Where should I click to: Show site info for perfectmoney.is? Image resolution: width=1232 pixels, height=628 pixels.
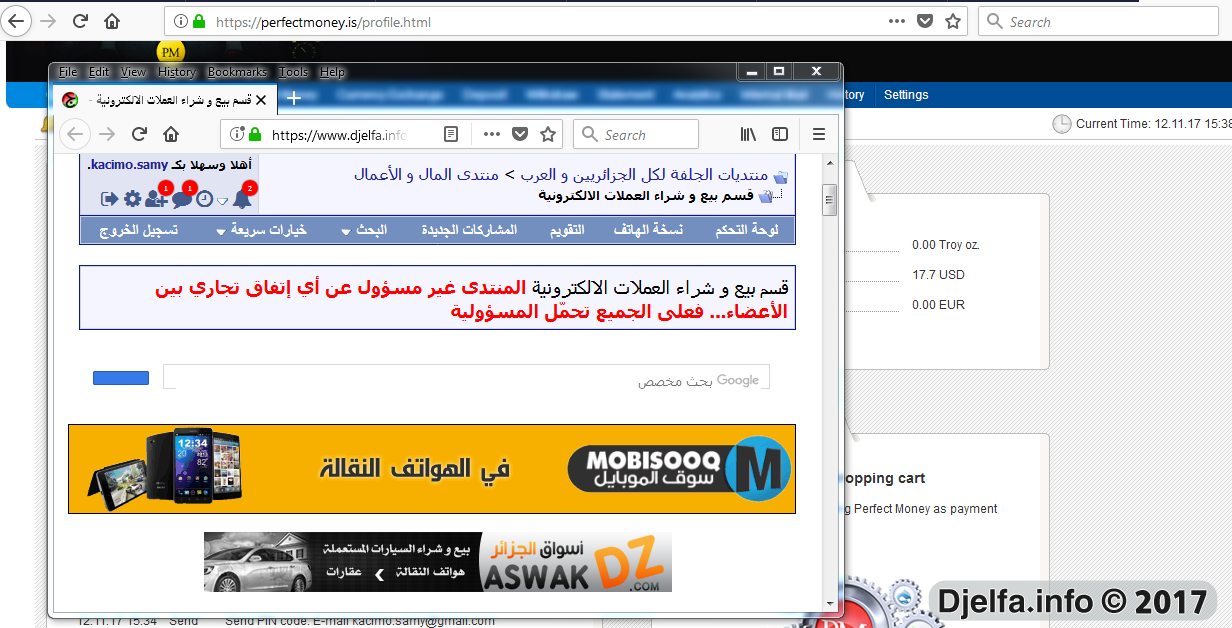point(181,21)
